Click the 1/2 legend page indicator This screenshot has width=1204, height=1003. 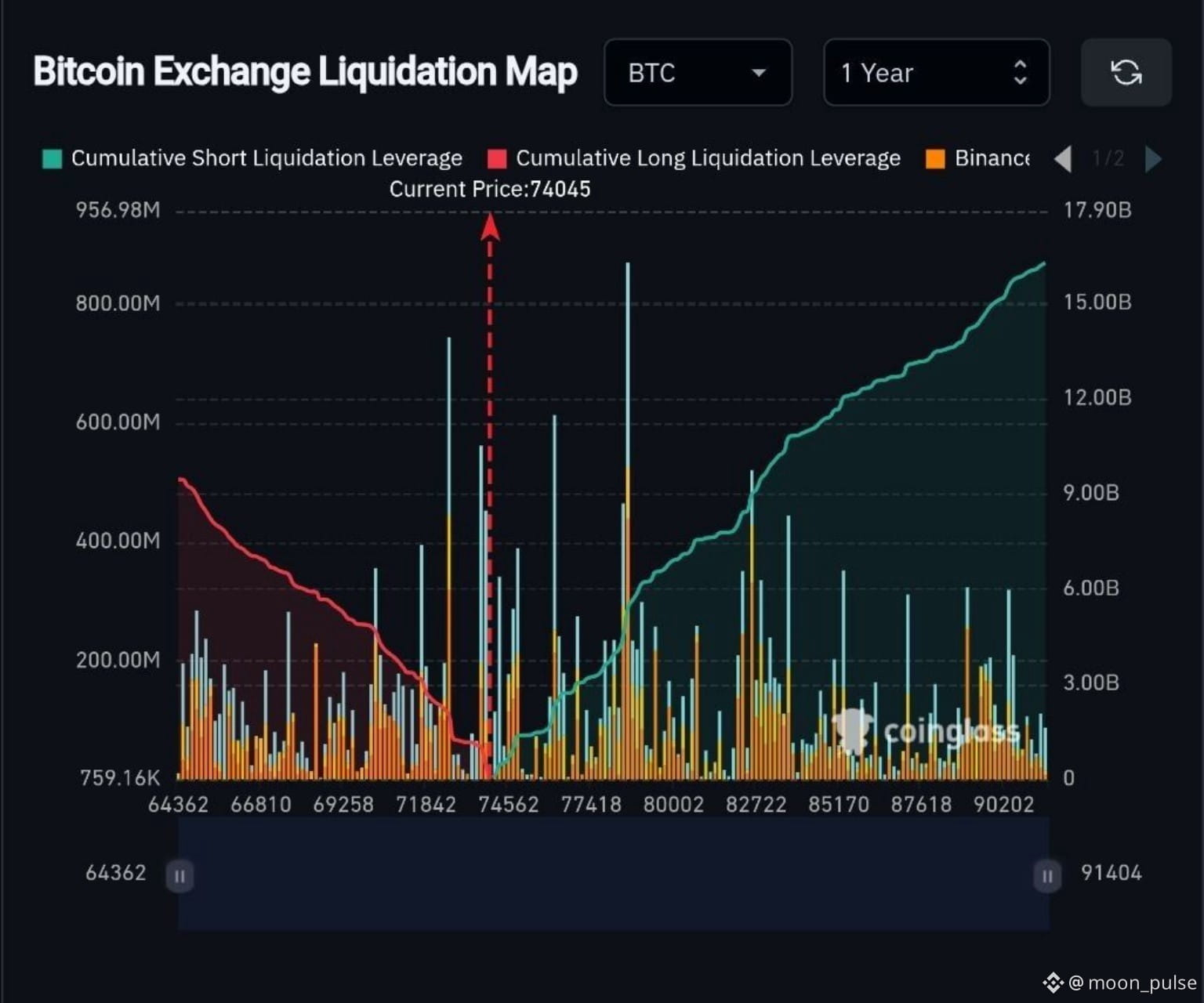(1108, 159)
